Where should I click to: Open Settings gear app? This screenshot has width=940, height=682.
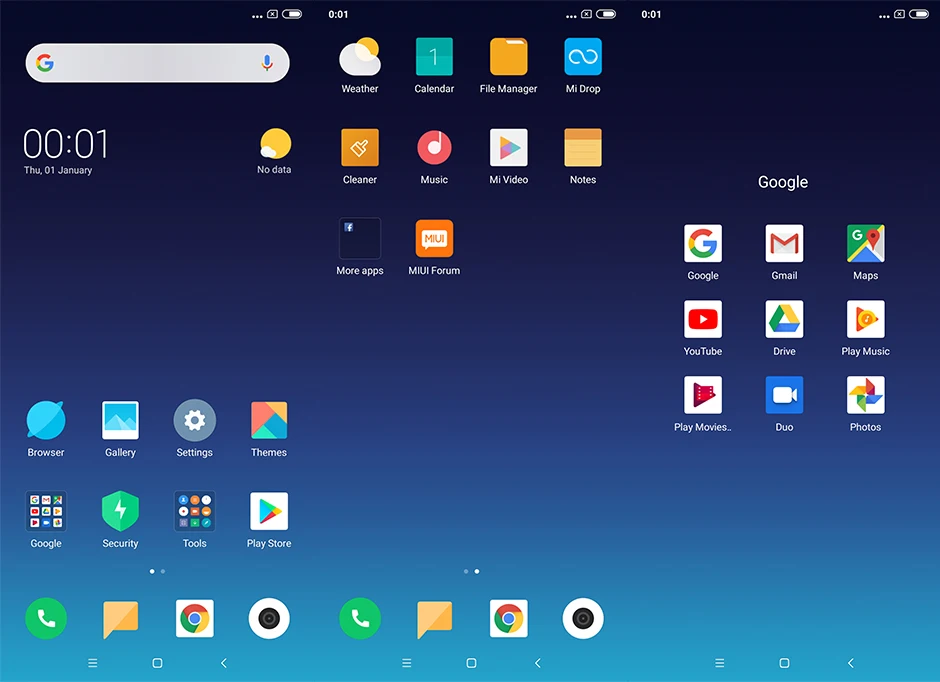[194, 420]
